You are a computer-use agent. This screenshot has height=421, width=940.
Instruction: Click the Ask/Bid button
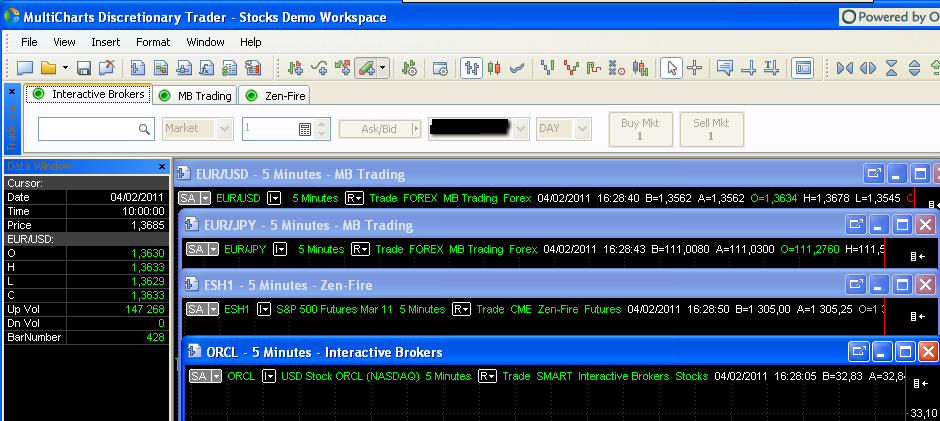[x=380, y=129]
